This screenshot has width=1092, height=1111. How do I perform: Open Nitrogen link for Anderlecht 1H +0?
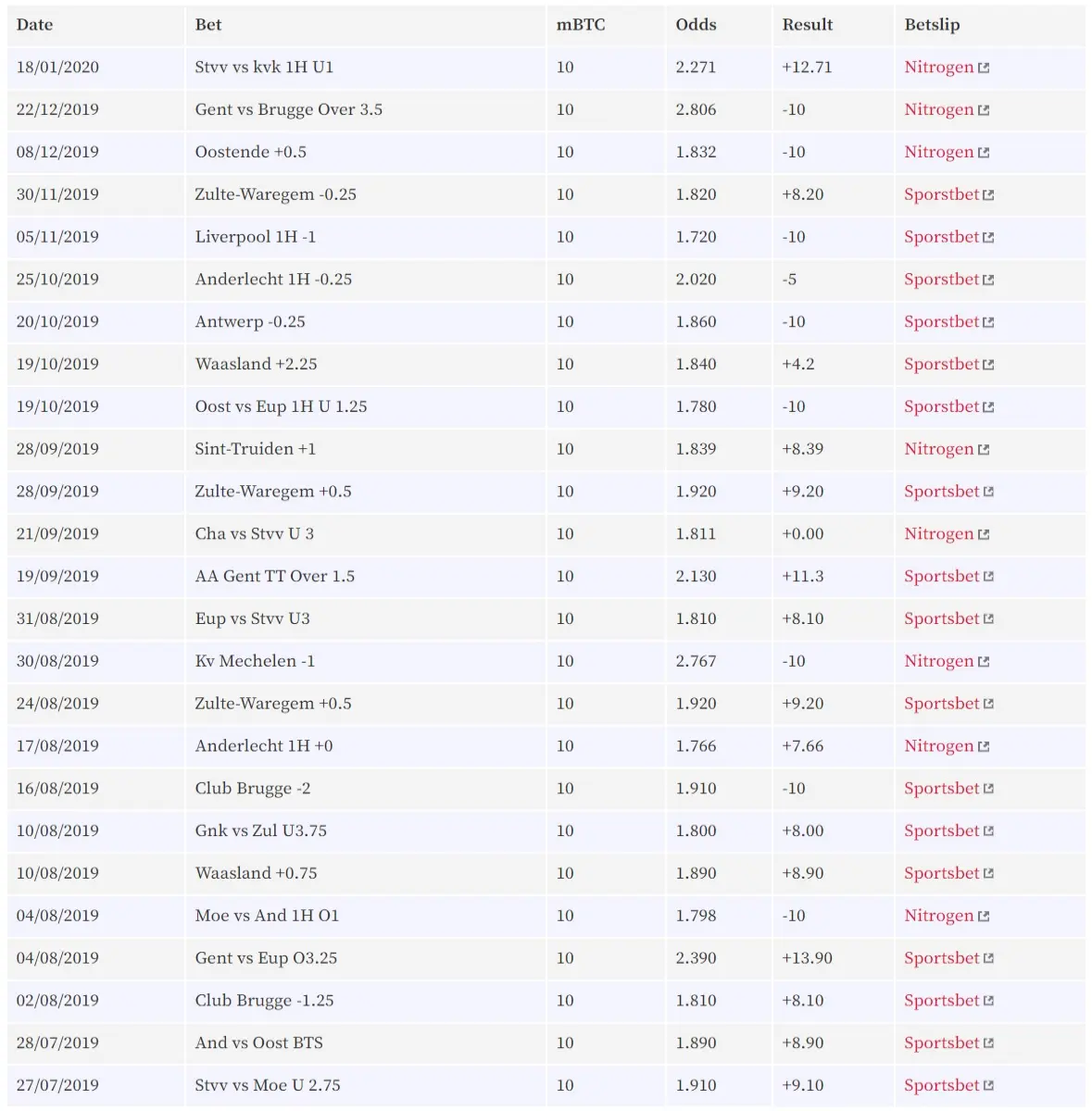click(939, 745)
